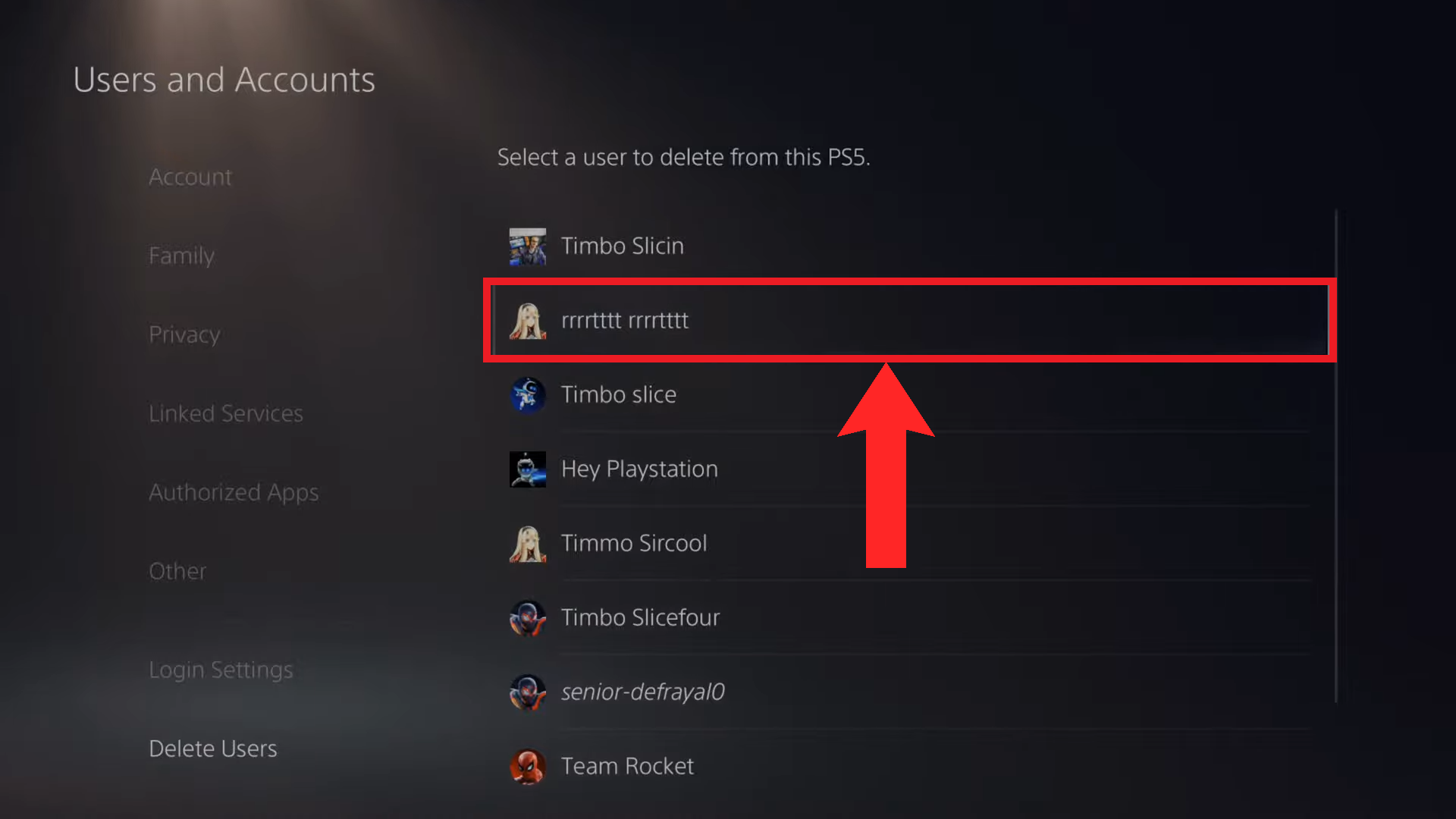Select Authorized Apps in sidebar
Image resolution: width=1456 pixels, height=819 pixels.
[x=234, y=492]
